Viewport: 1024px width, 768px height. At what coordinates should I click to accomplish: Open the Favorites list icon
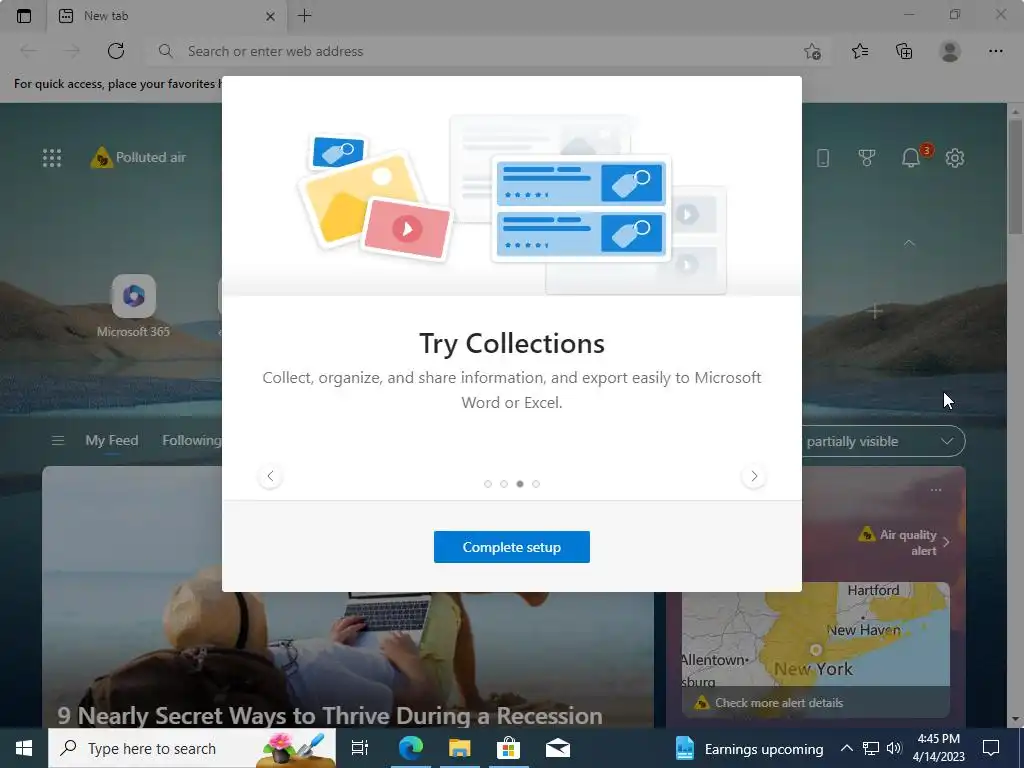pyautogui.click(x=860, y=51)
